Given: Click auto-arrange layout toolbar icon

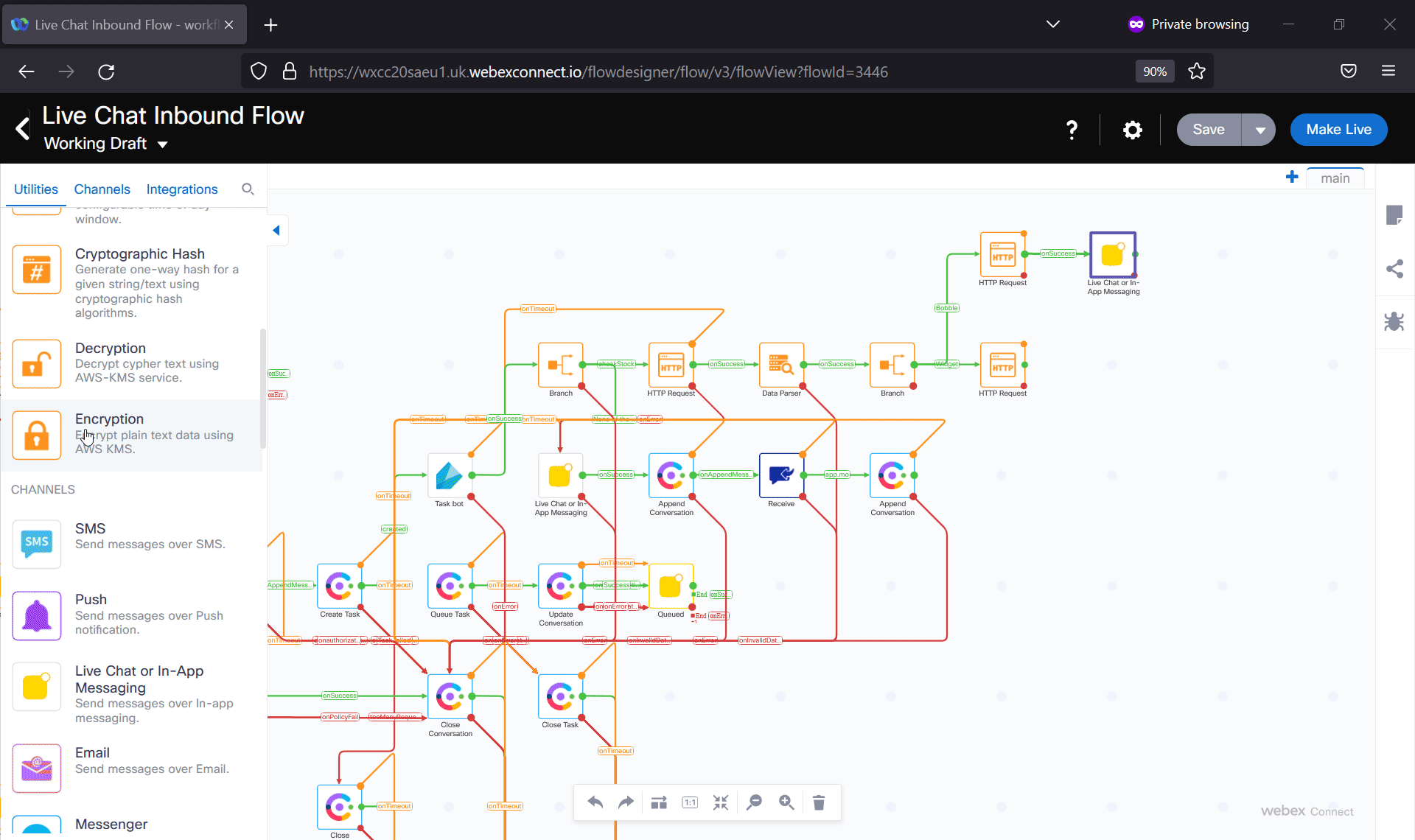Looking at the screenshot, I should pyautogui.click(x=659, y=802).
